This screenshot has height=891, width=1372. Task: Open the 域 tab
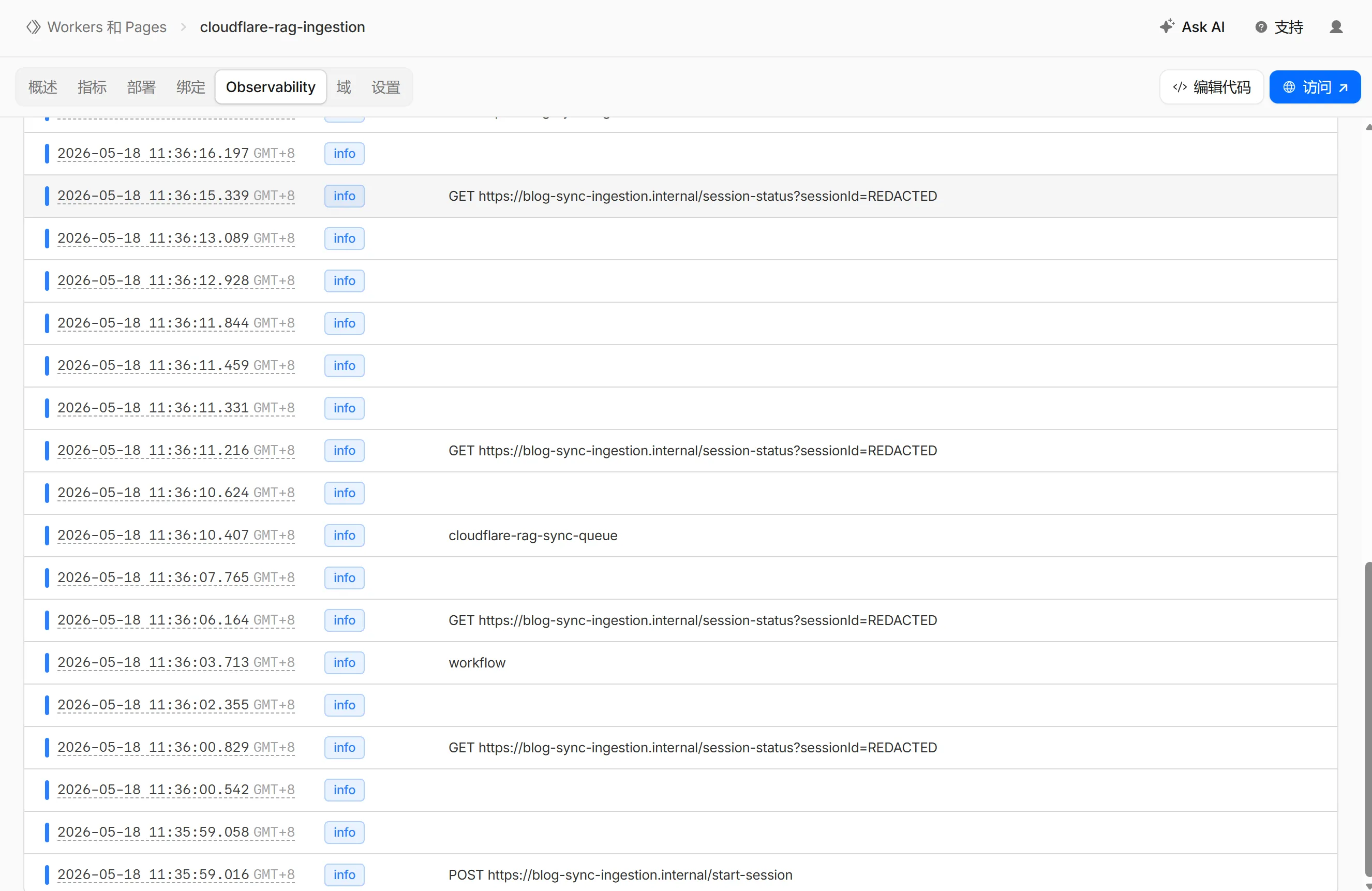[x=344, y=87]
